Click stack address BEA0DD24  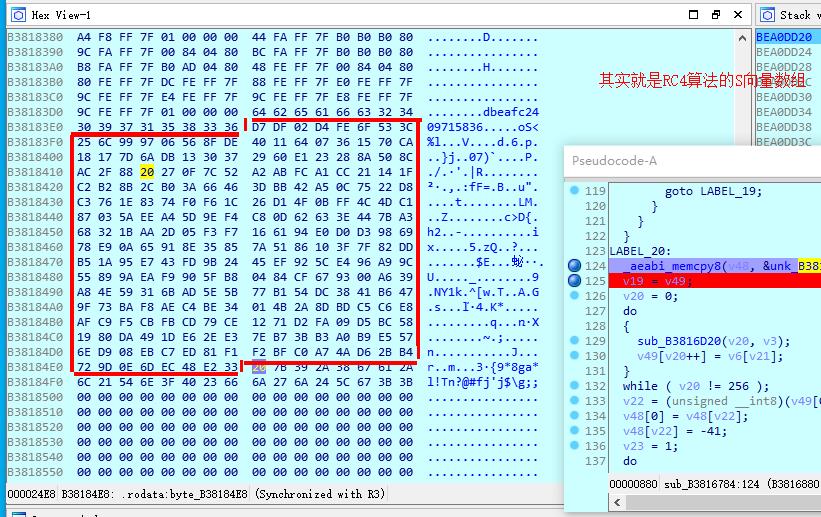pos(784,52)
